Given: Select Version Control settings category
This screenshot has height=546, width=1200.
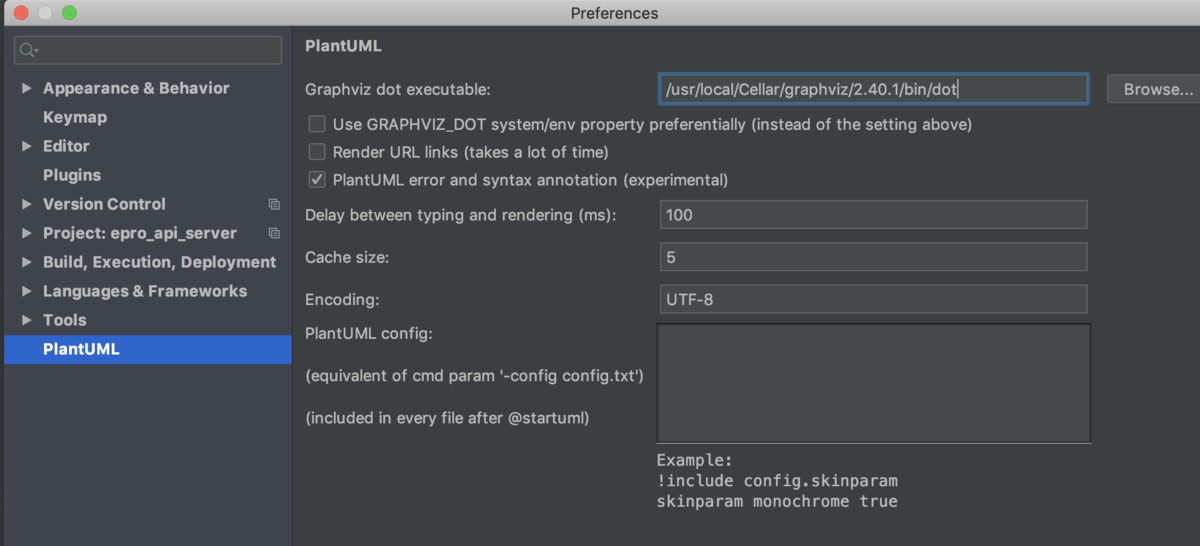Looking at the screenshot, I should coord(104,204).
